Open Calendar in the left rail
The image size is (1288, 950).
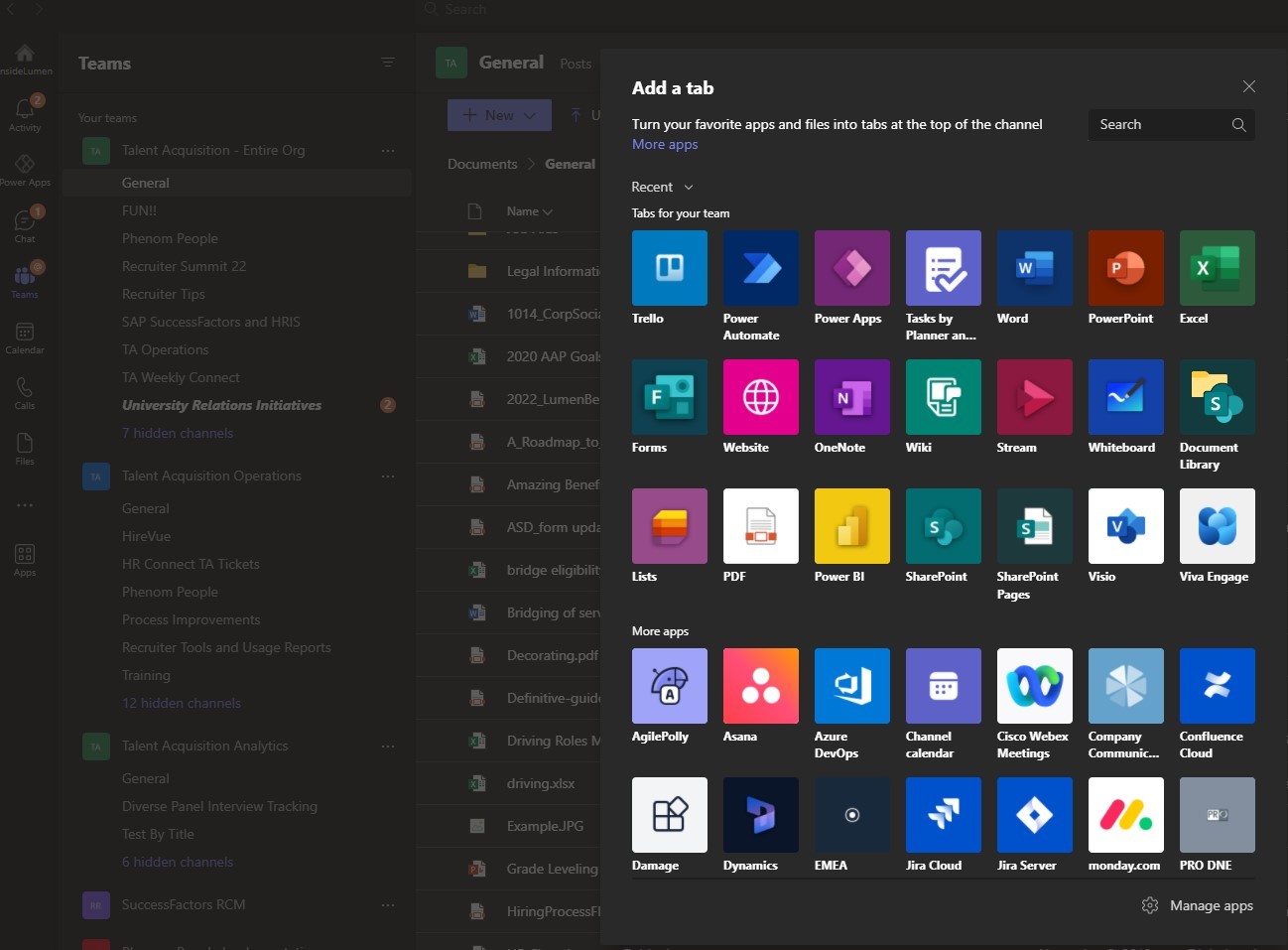25,338
